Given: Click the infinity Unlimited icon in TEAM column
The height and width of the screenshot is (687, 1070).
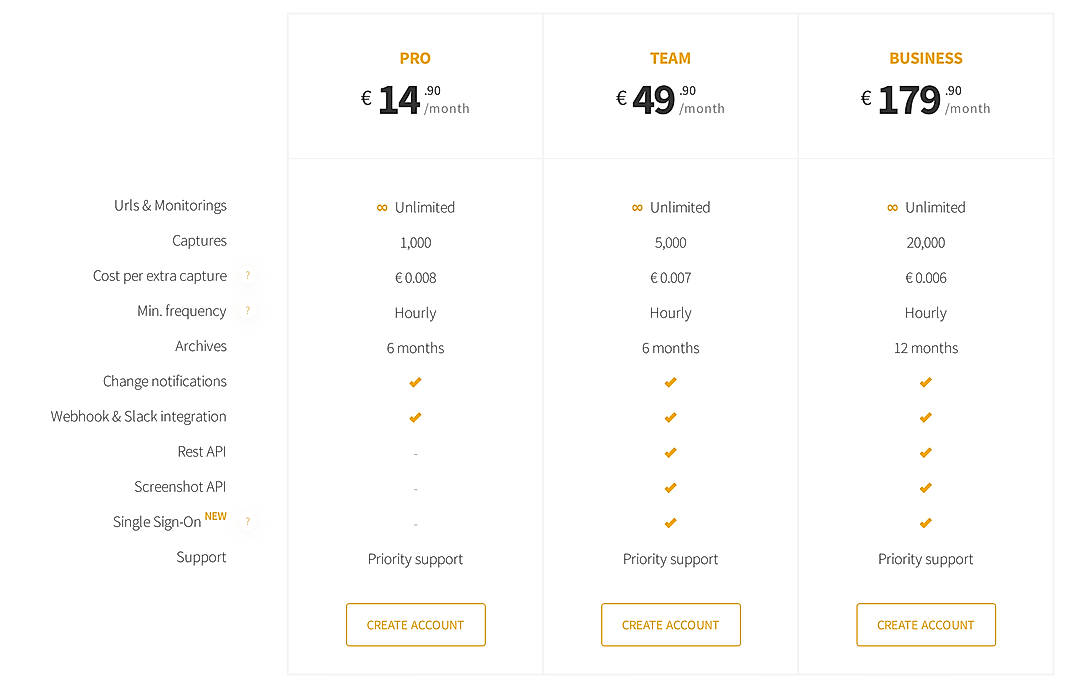Looking at the screenshot, I should (636, 207).
